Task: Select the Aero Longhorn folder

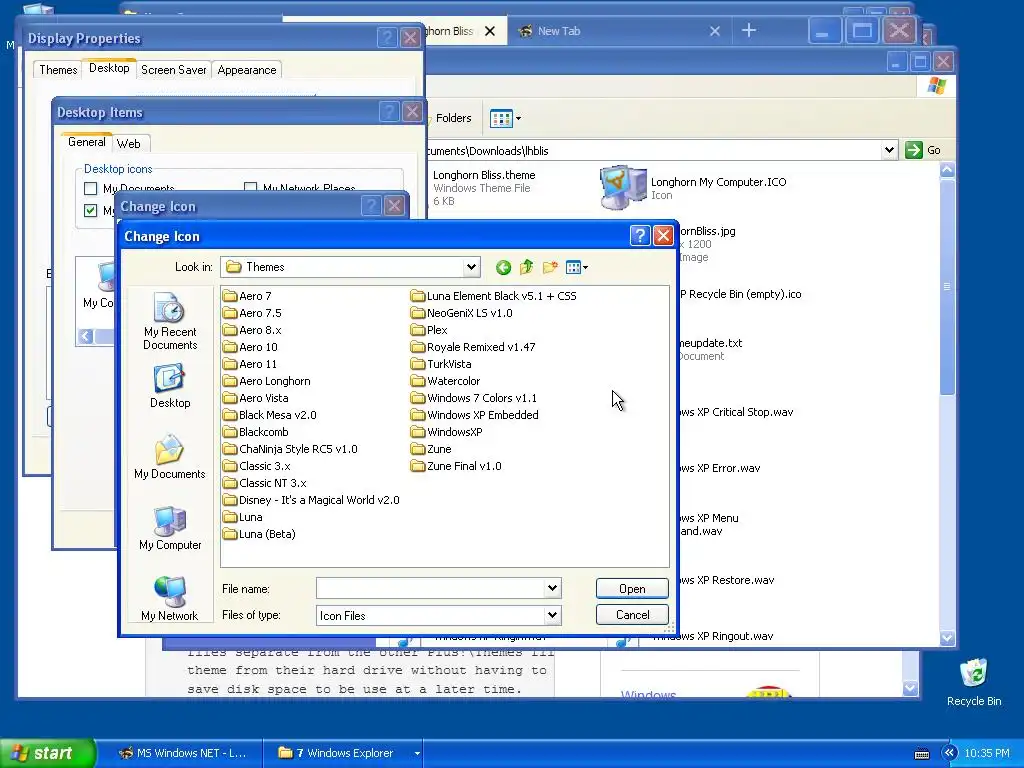Action: coord(266,381)
